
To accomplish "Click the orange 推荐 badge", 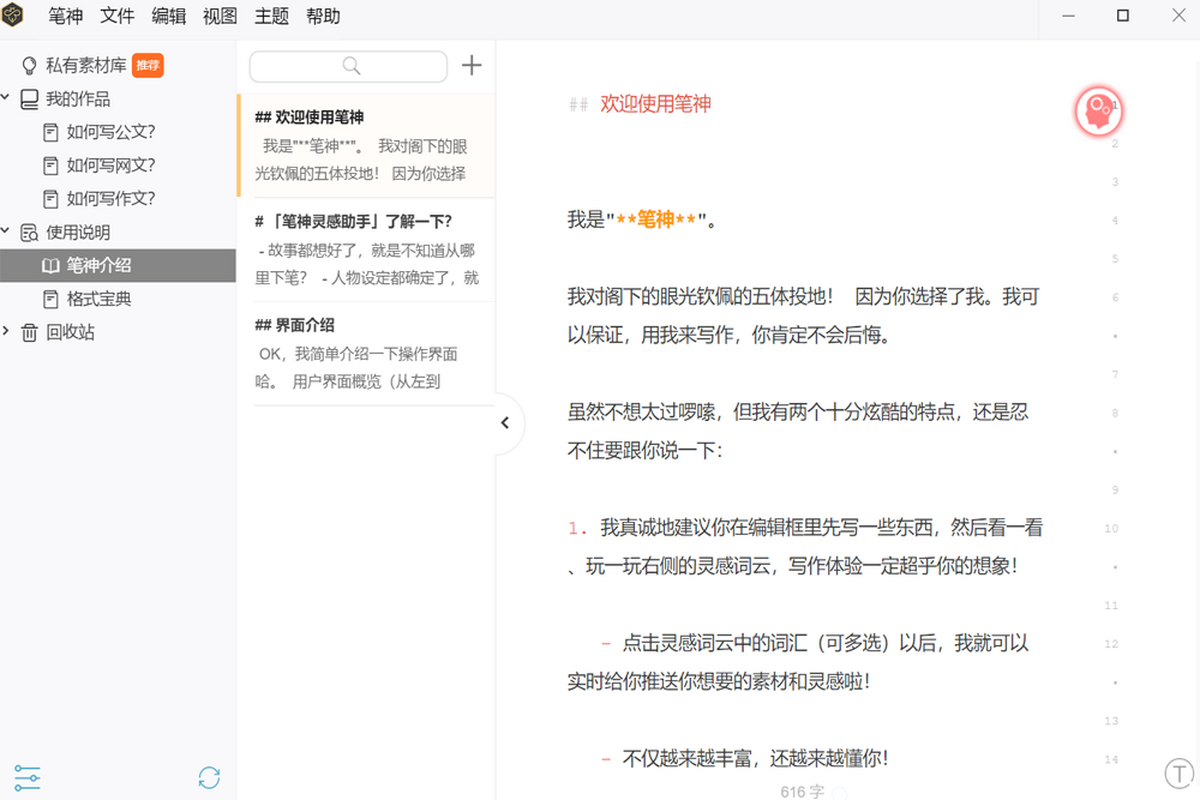I will (x=148, y=66).
